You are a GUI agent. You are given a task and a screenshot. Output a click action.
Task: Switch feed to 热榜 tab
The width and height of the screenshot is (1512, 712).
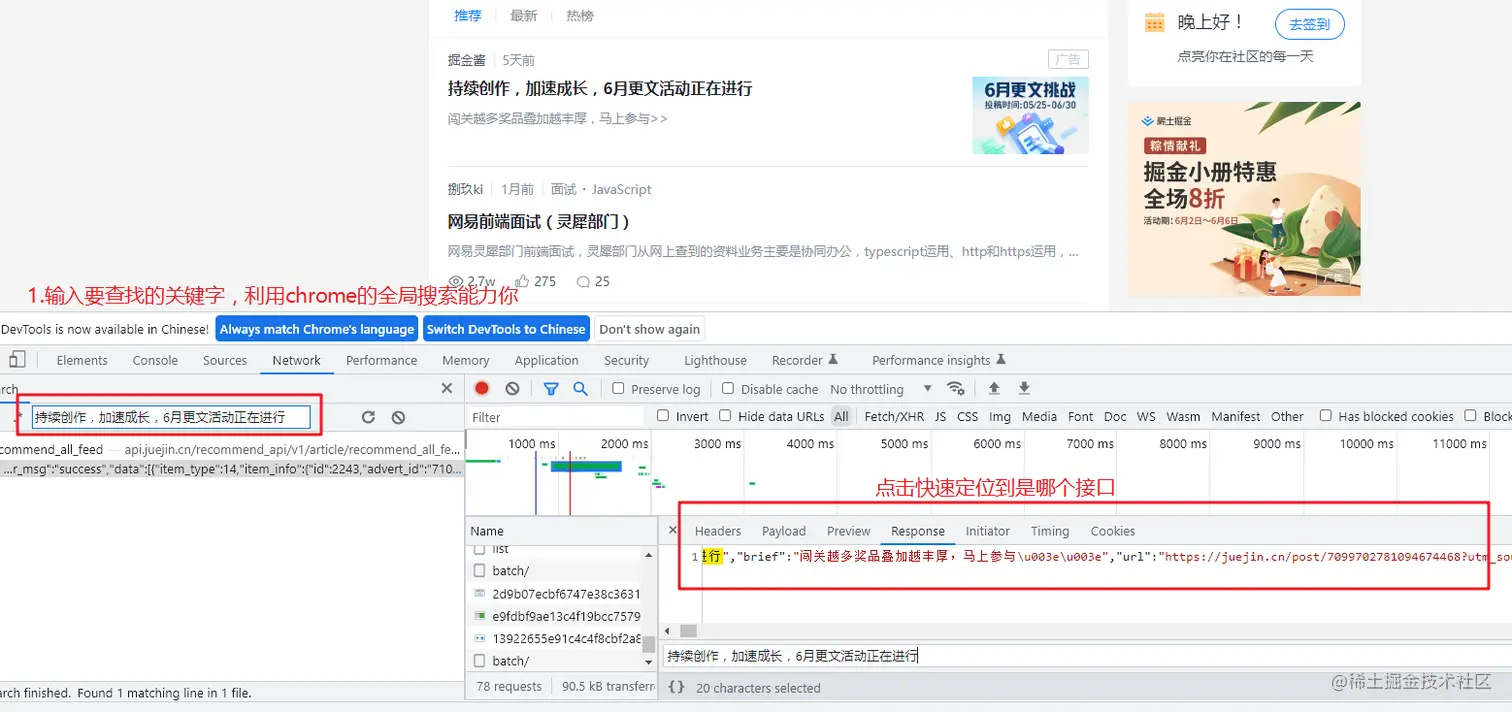[x=580, y=15]
